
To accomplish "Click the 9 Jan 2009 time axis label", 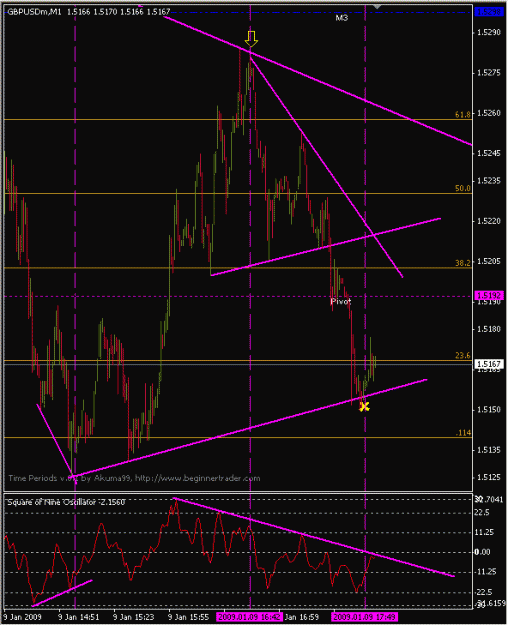I will 23,617.
